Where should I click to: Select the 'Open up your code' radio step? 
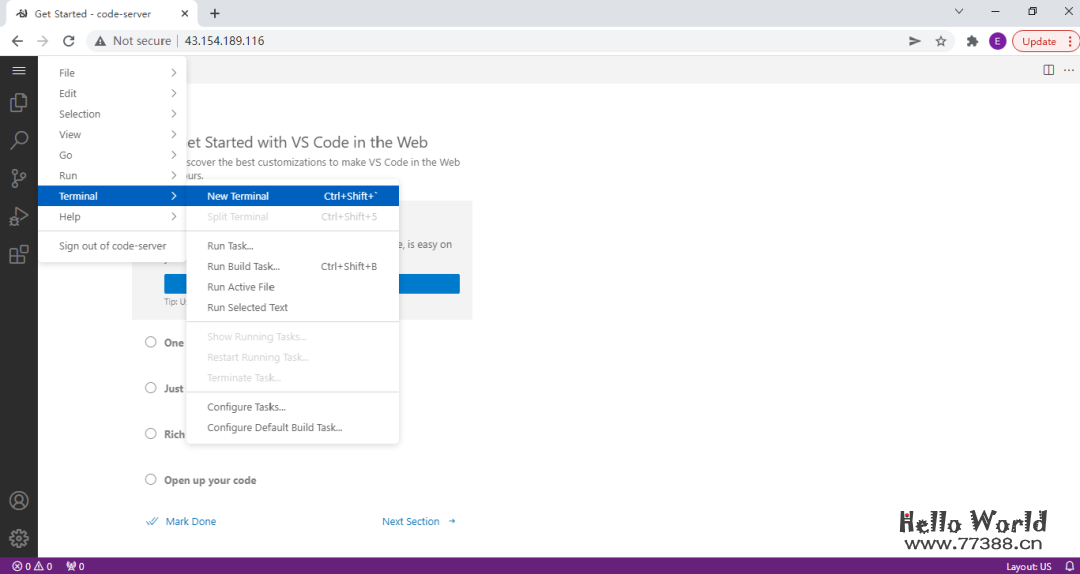pyautogui.click(x=151, y=480)
